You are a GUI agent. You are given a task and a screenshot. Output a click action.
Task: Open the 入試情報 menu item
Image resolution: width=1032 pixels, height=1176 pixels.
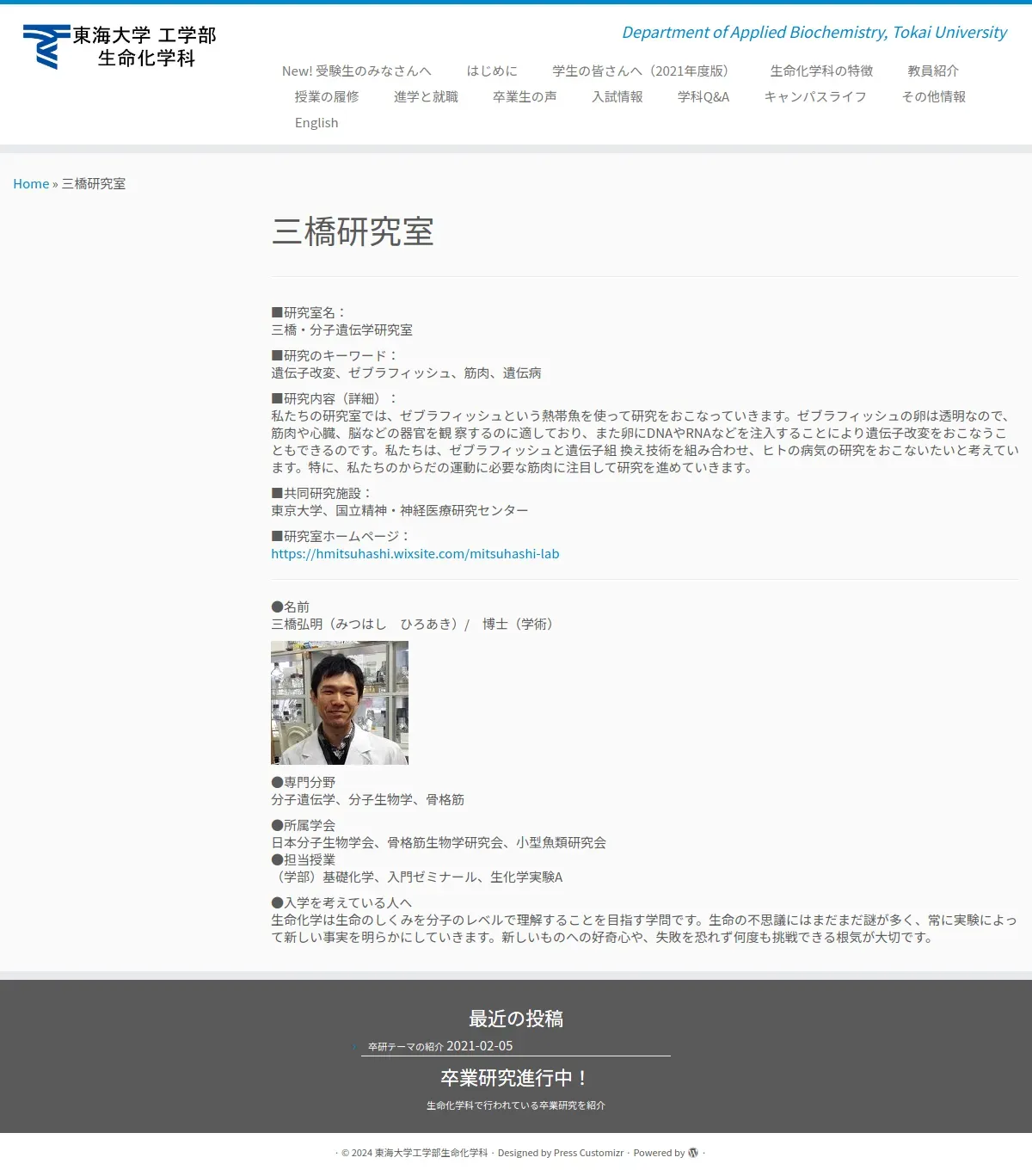click(617, 97)
